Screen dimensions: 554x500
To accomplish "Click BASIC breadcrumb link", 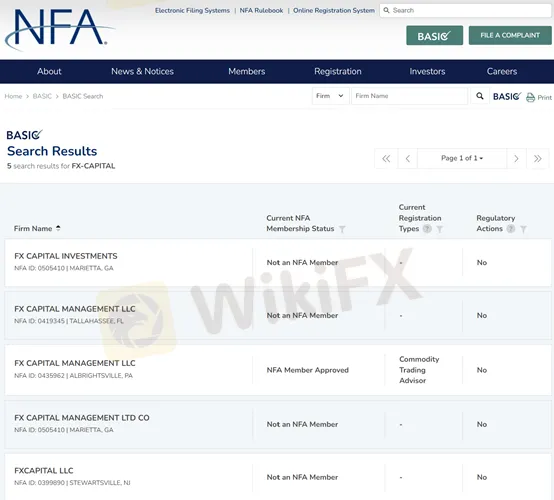I will click(x=42, y=96).
